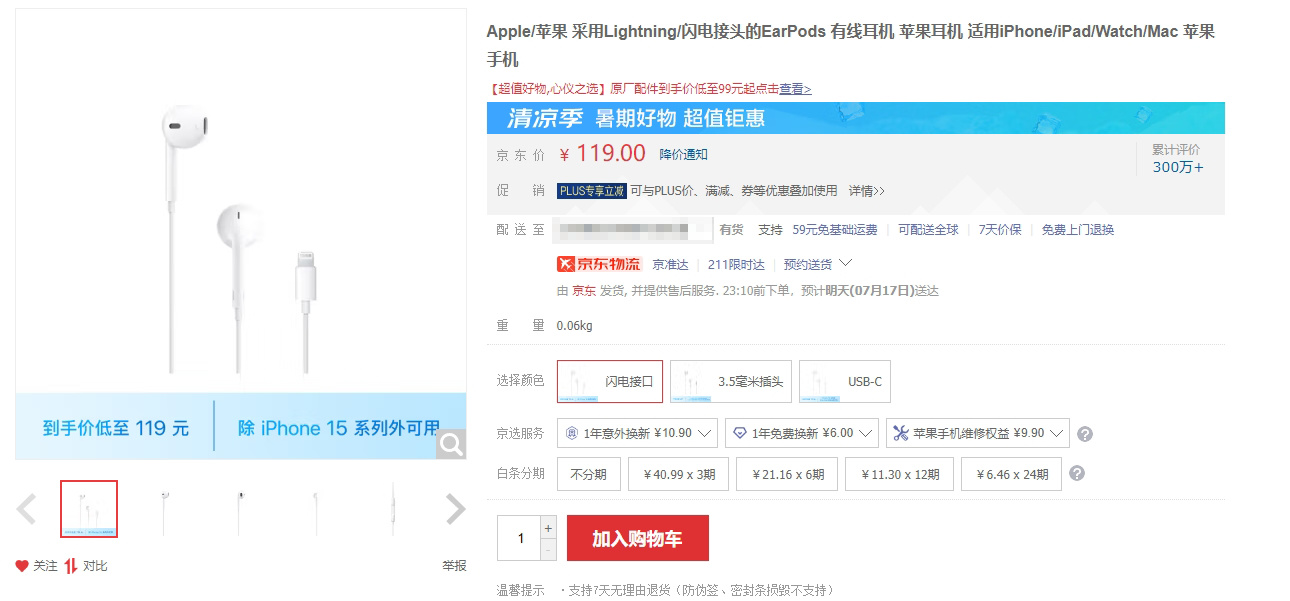Click 举报 report link
The width and height of the screenshot is (1290, 601).
coord(454,566)
